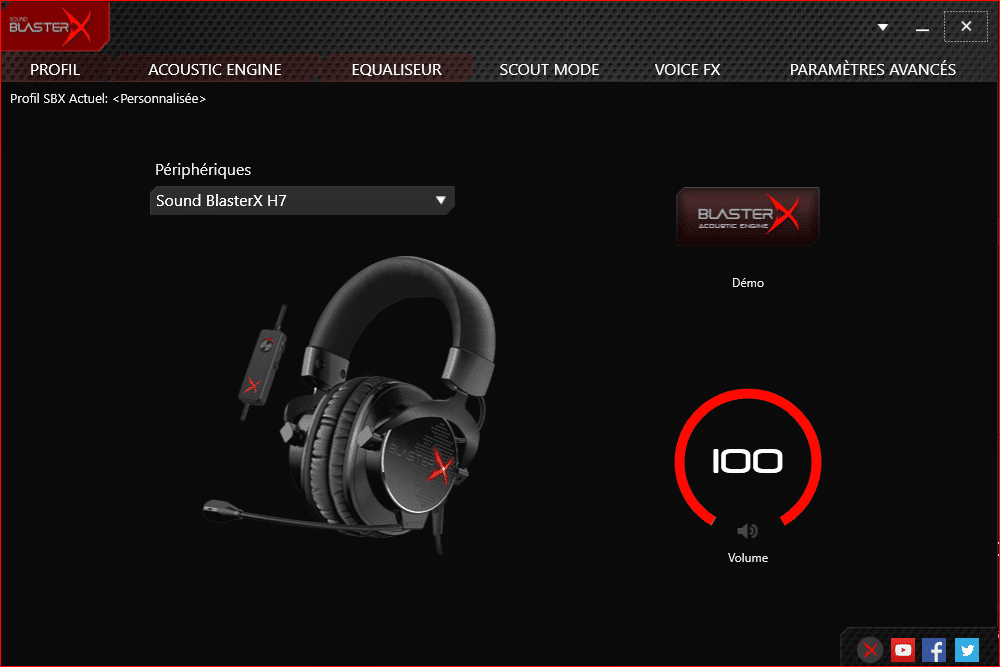The width and height of the screenshot is (1000, 667).
Task: Switch to the ACOUSTIC ENGINE tab
Action: pyautogui.click(x=215, y=70)
